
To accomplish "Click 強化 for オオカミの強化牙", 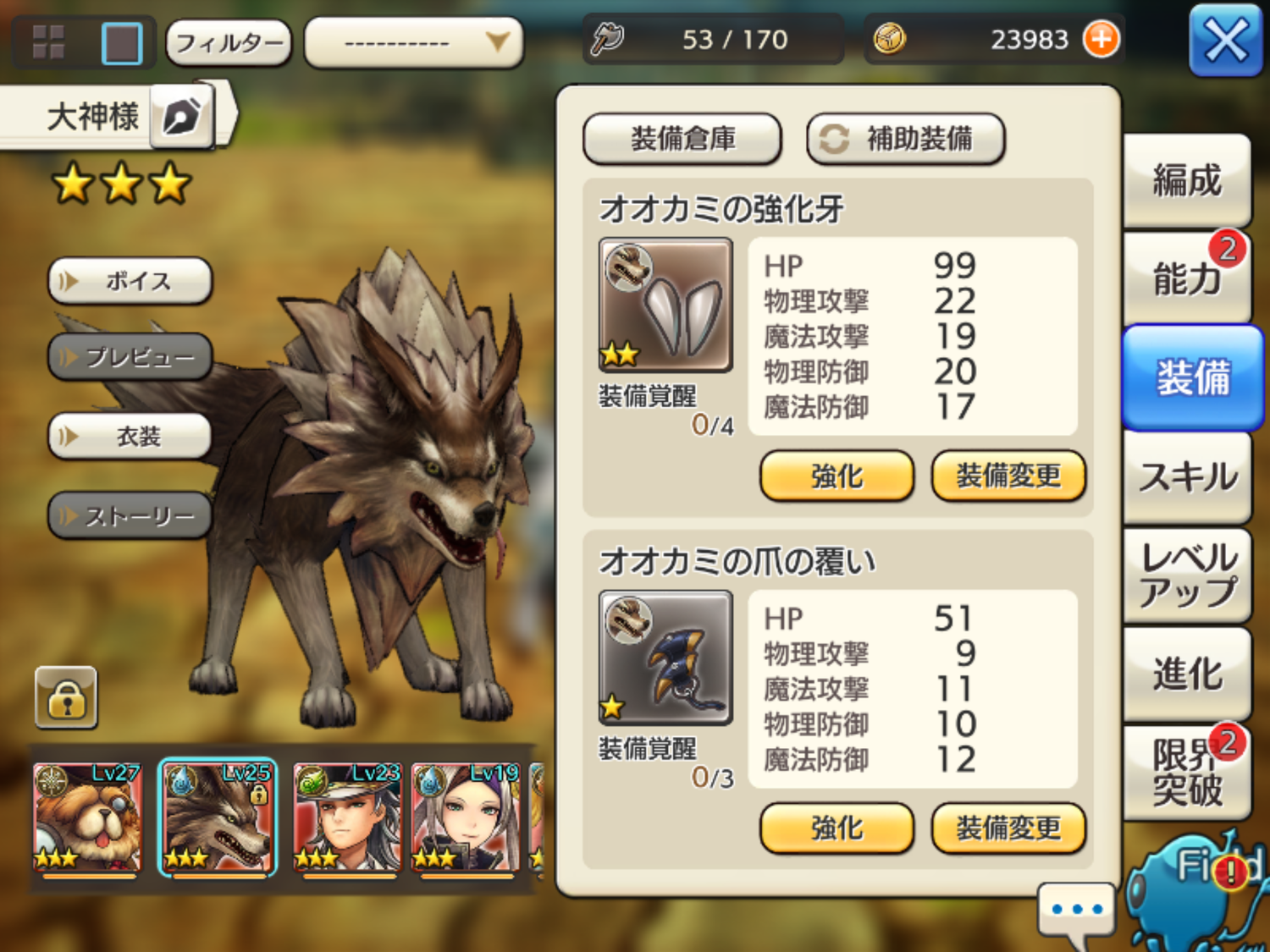I will pos(837,476).
